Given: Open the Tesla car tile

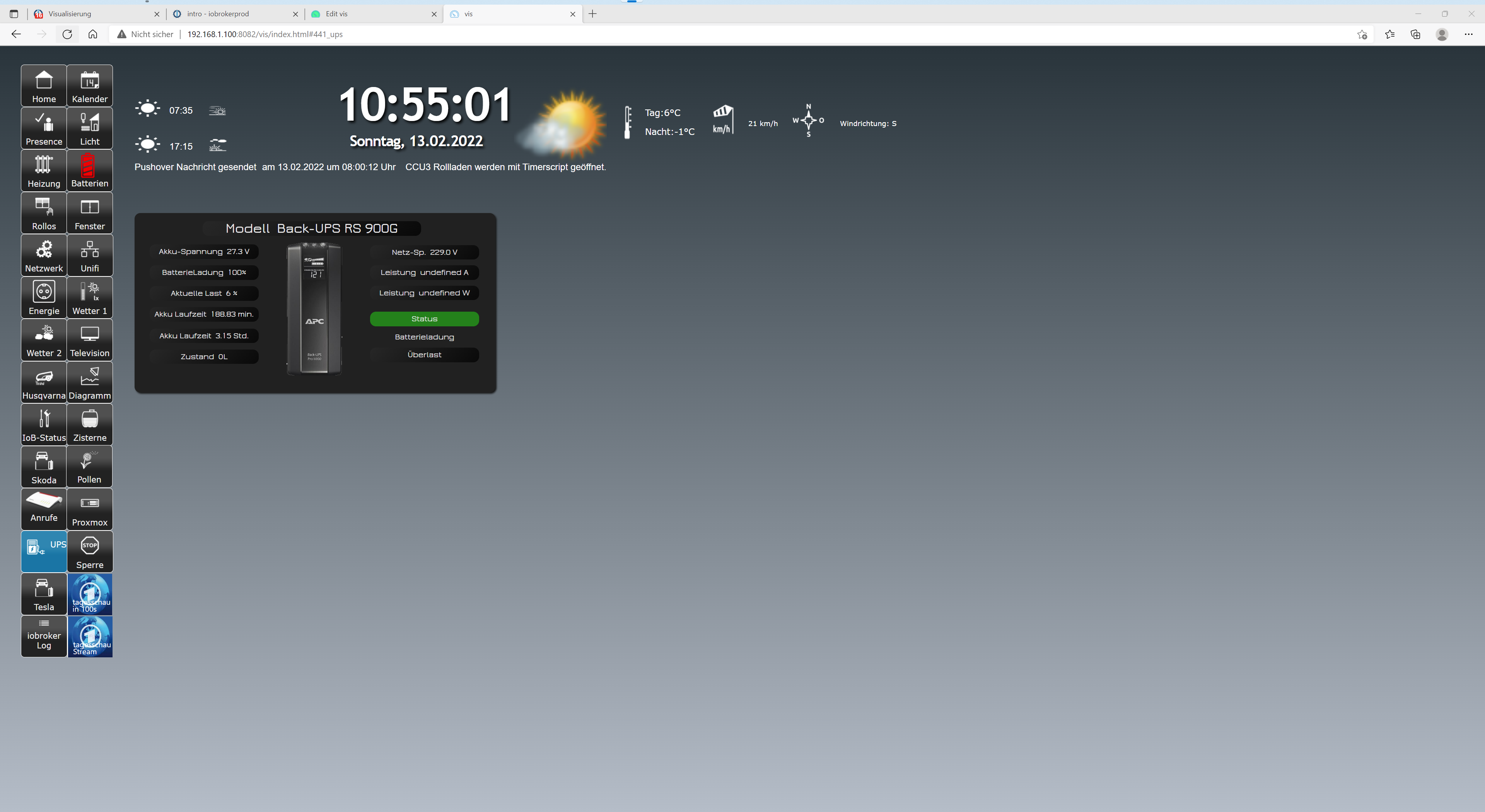Looking at the screenshot, I should [x=44, y=594].
